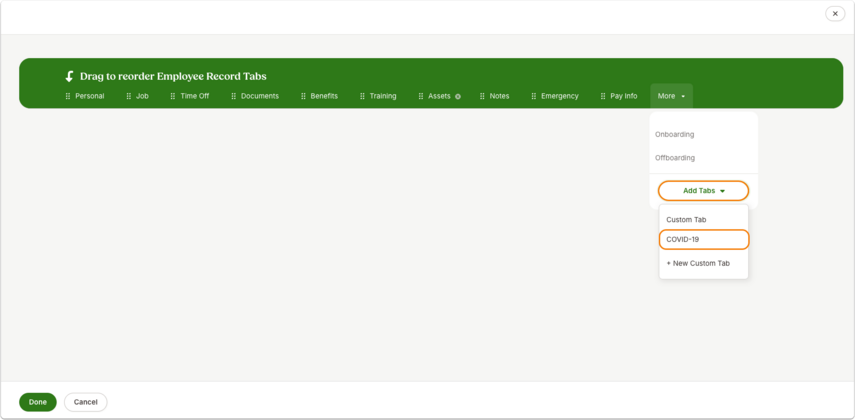
Task: Click the small remove icon after Assets
Action: click(x=458, y=97)
